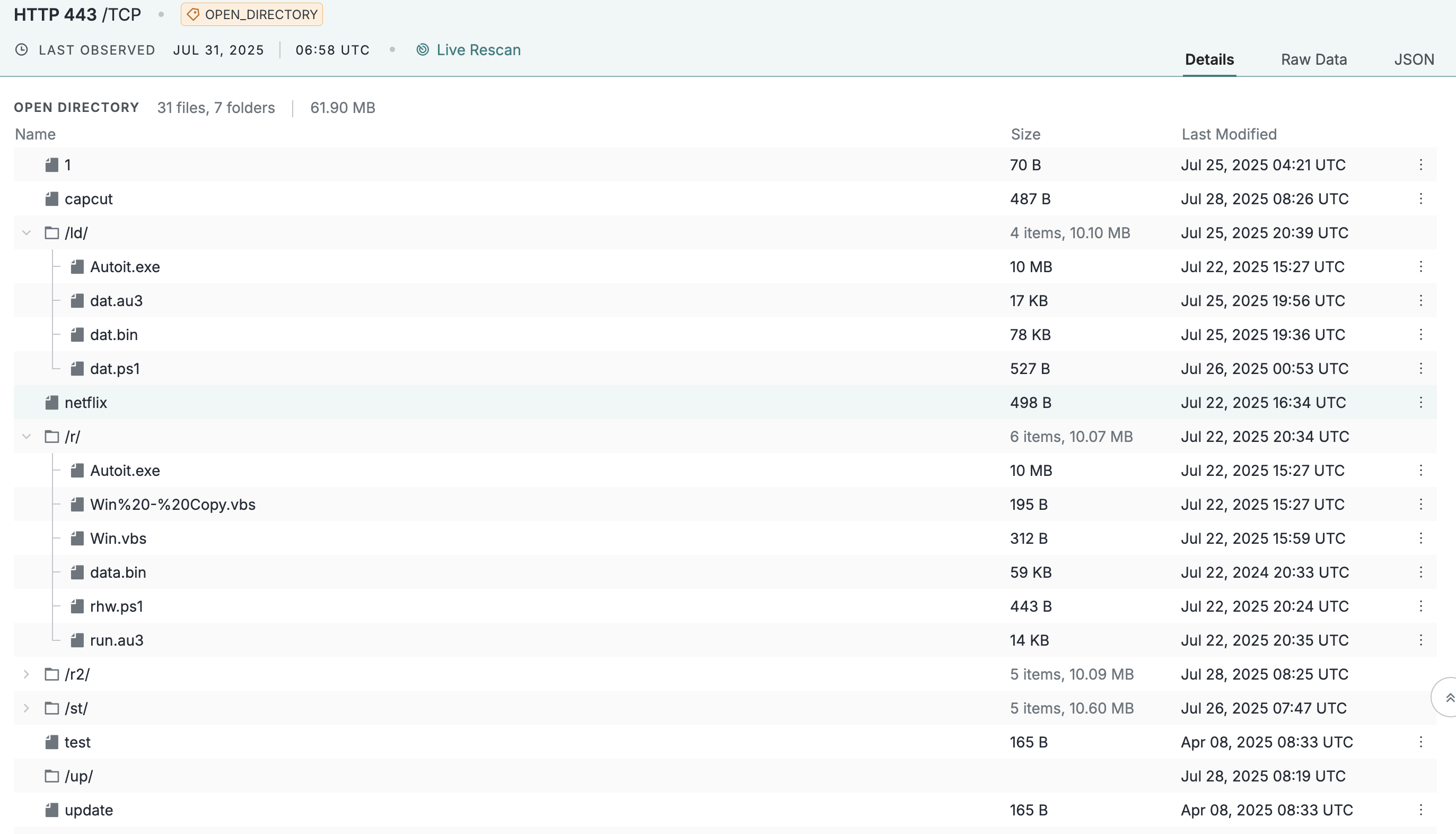The width and height of the screenshot is (1456, 834).
Task: Open three-dot menu for dat.bin
Action: (1420, 335)
